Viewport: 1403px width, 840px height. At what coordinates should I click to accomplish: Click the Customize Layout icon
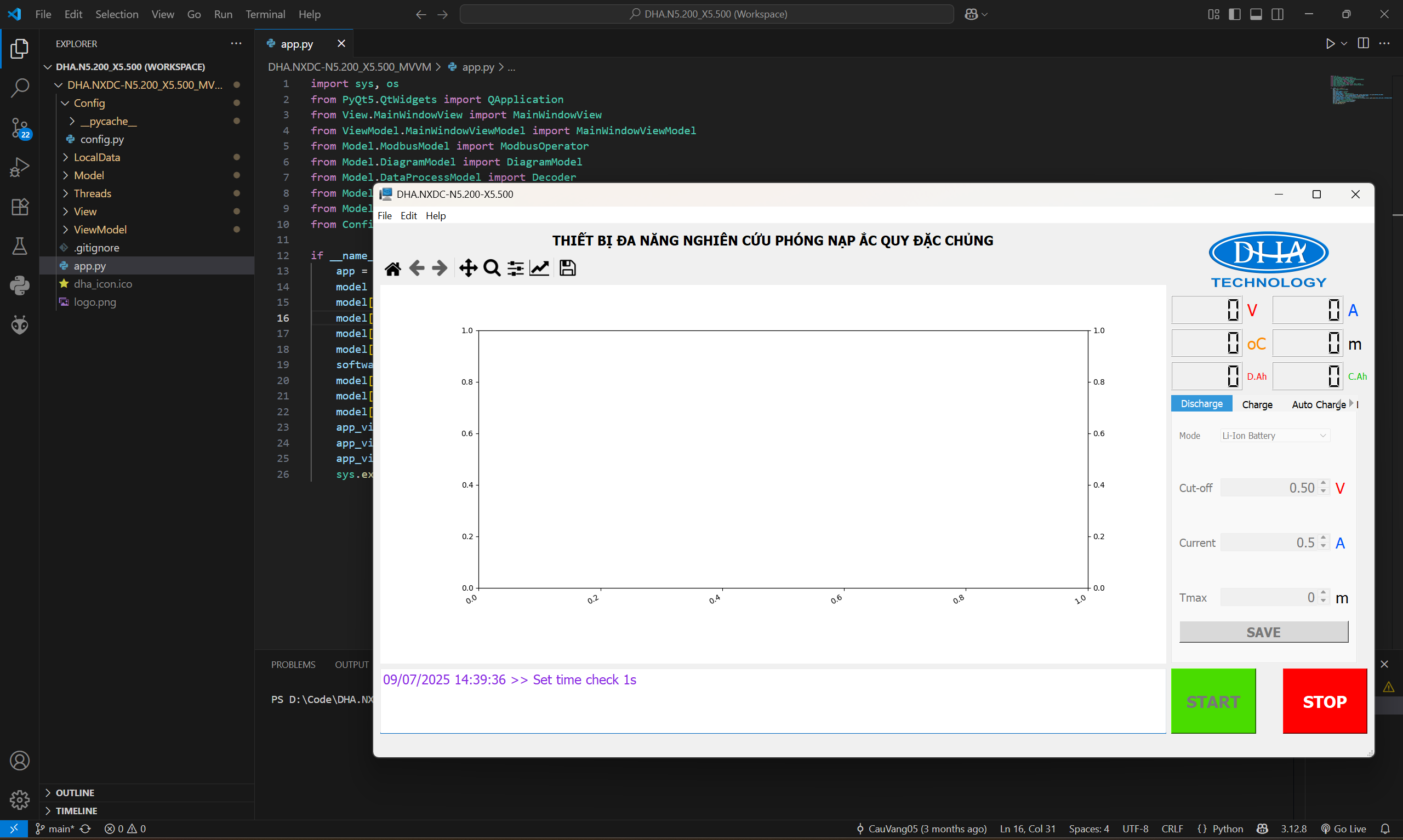(x=1213, y=14)
